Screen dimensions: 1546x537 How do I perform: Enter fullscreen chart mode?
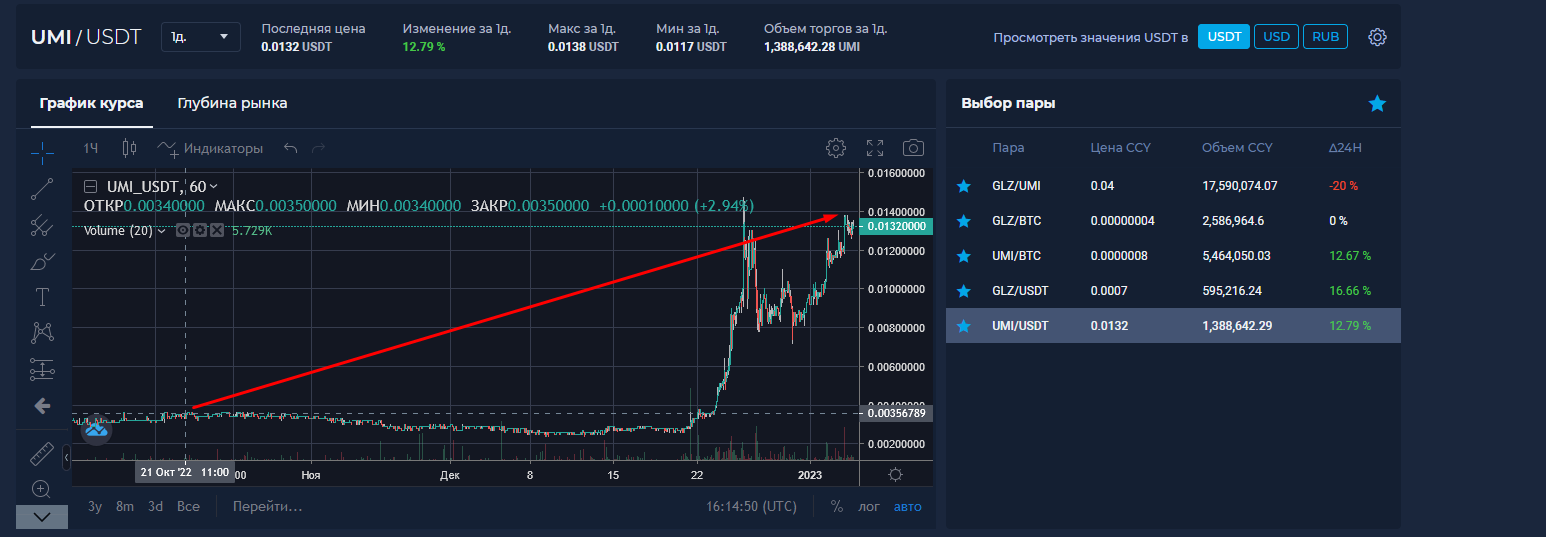coord(875,148)
